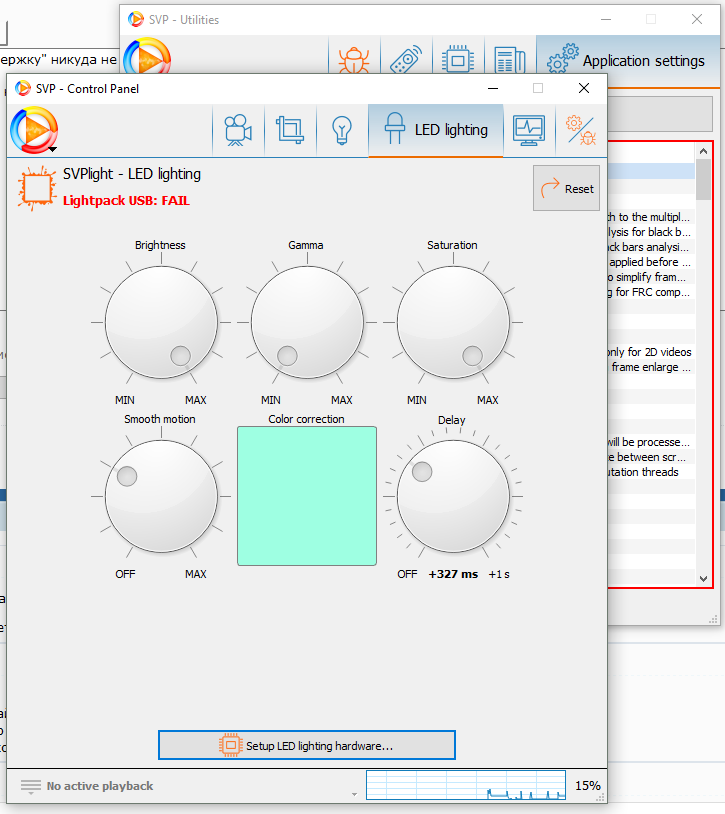The image size is (725, 814).
Task: Open the SVP logo main menu
Action: pyautogui.click(x=34, y=130)
